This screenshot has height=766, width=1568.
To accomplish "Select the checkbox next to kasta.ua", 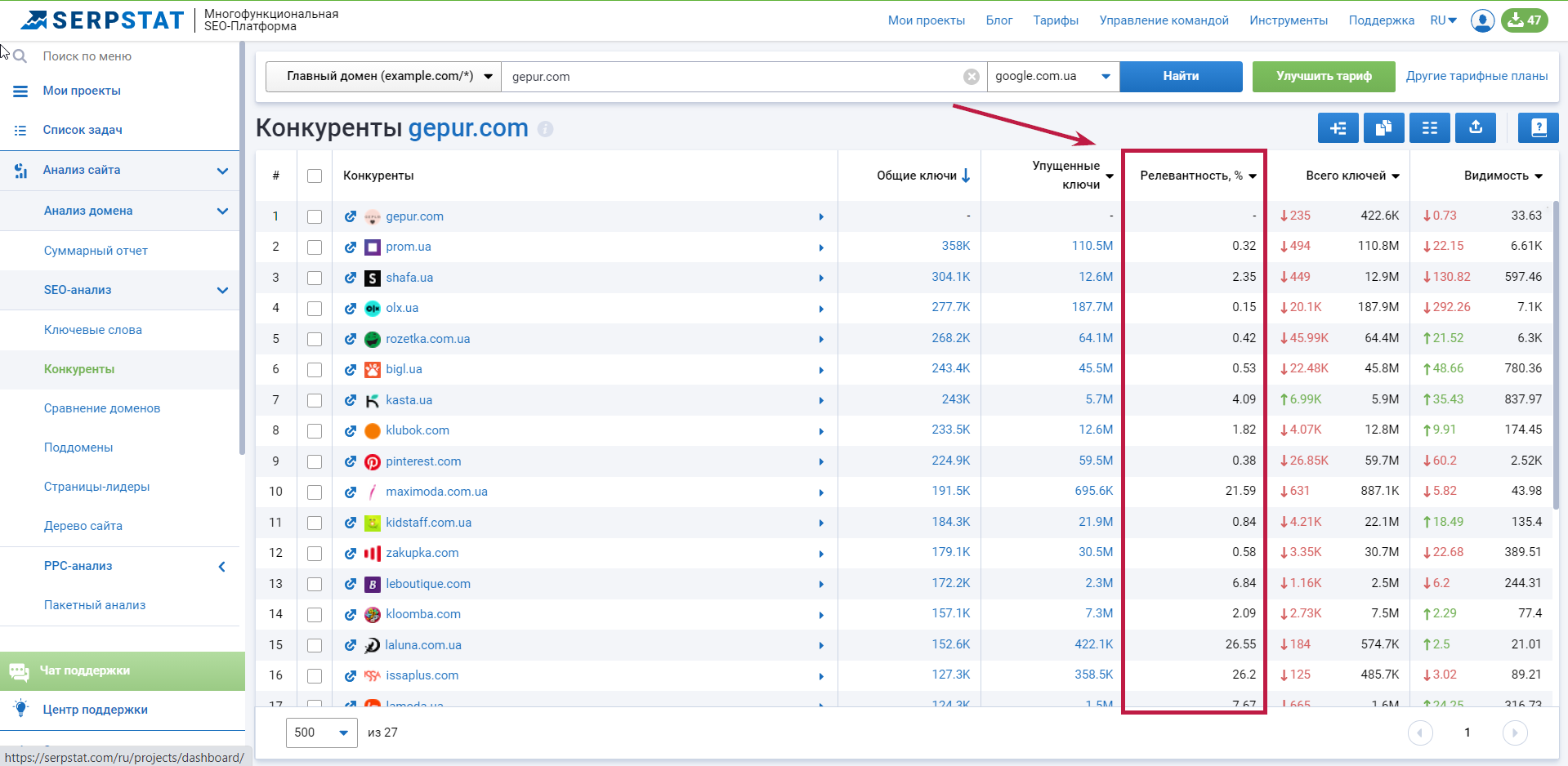I will (315, 400).
